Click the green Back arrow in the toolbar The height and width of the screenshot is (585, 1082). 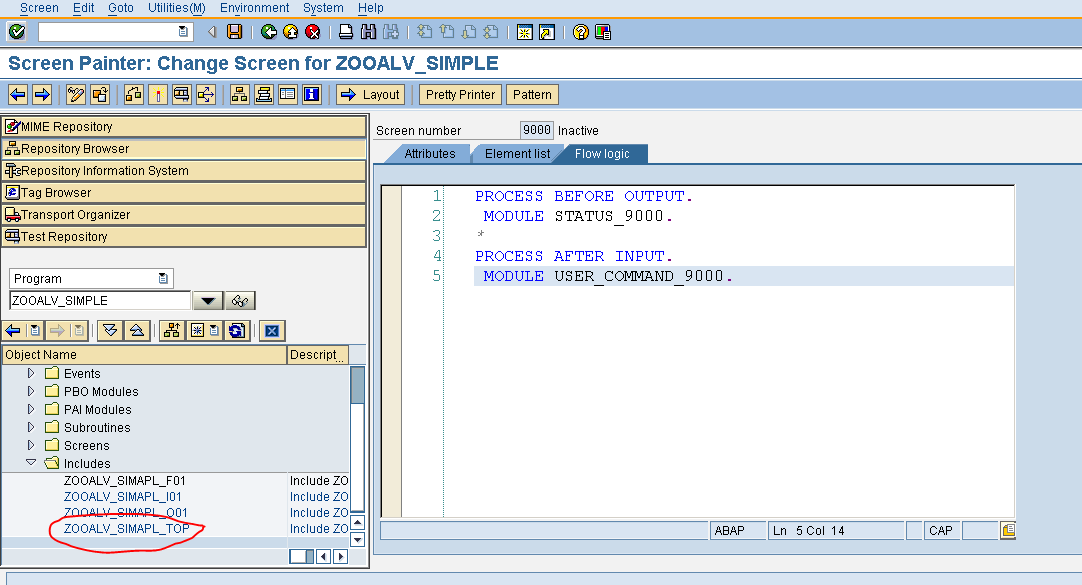click(x=268, y=31)
